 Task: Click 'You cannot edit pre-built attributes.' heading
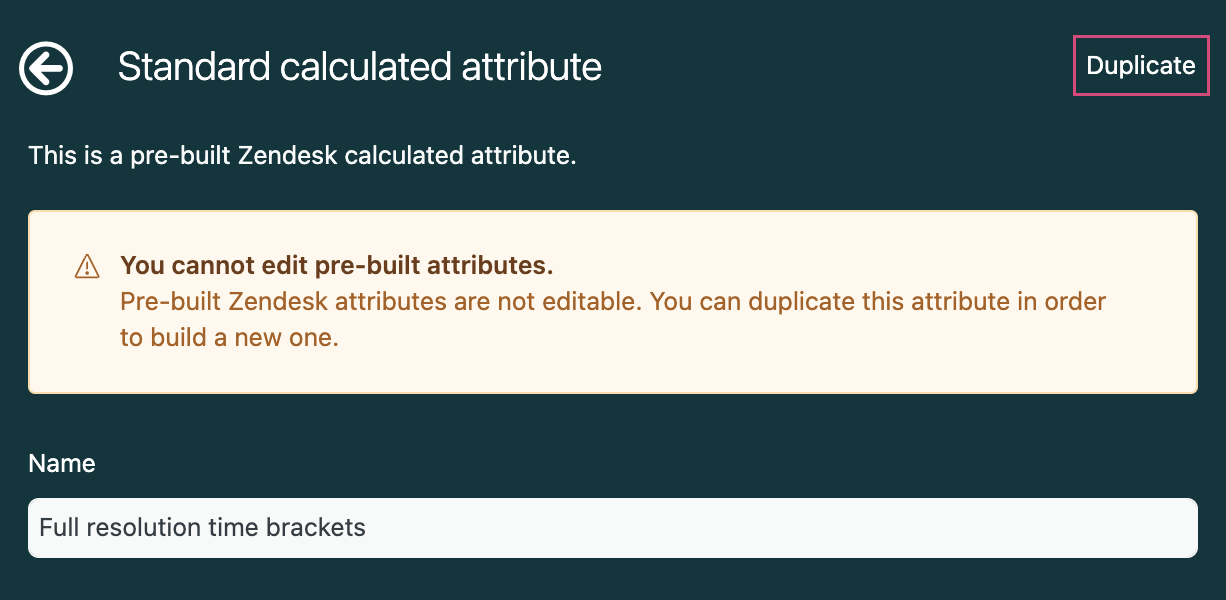[x=336, y=266]
